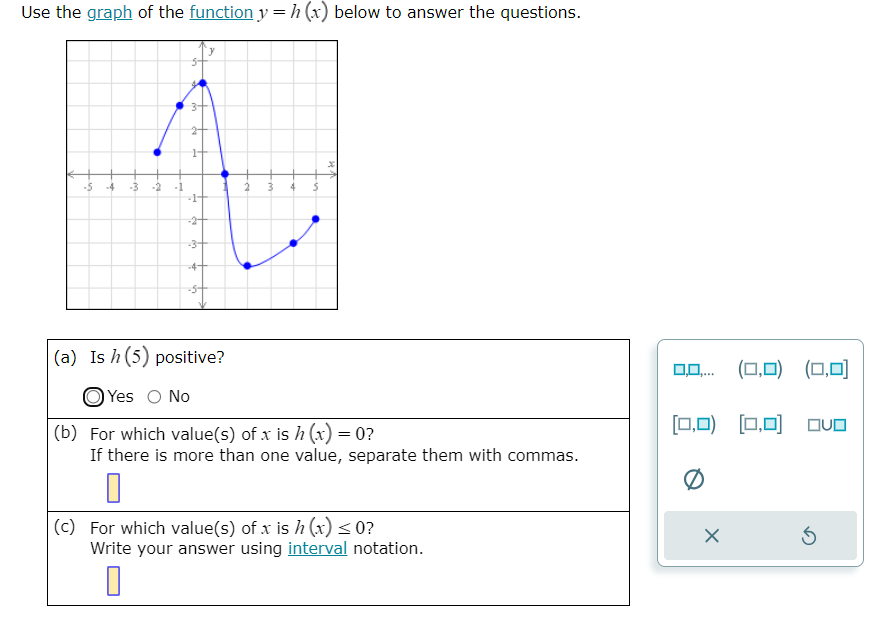
Task: Click the × clear button in the palette
Action: (x=712, y=537)
